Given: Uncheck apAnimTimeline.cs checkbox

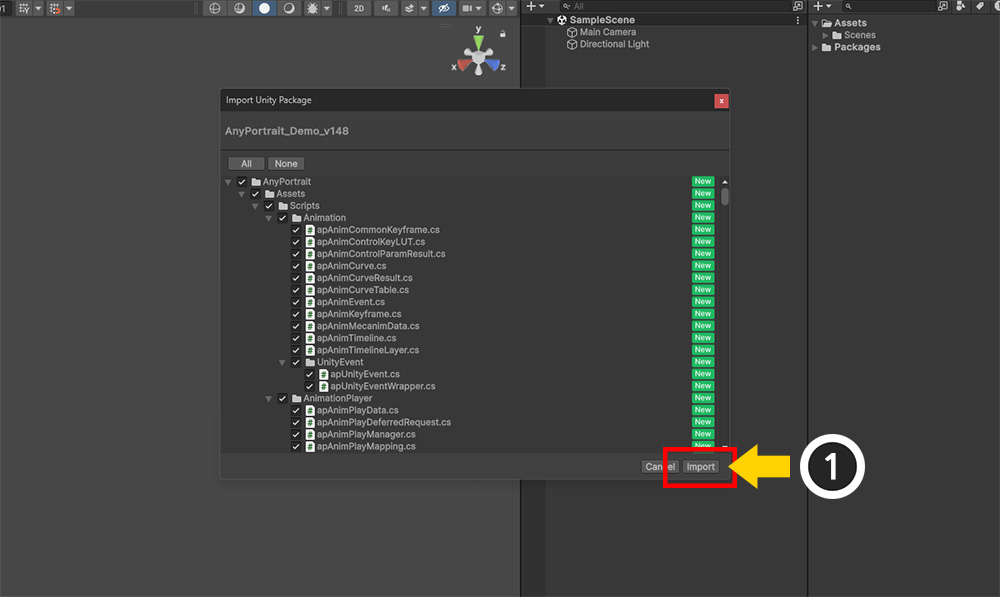Looking at the screenshot, I should [296, 338].
